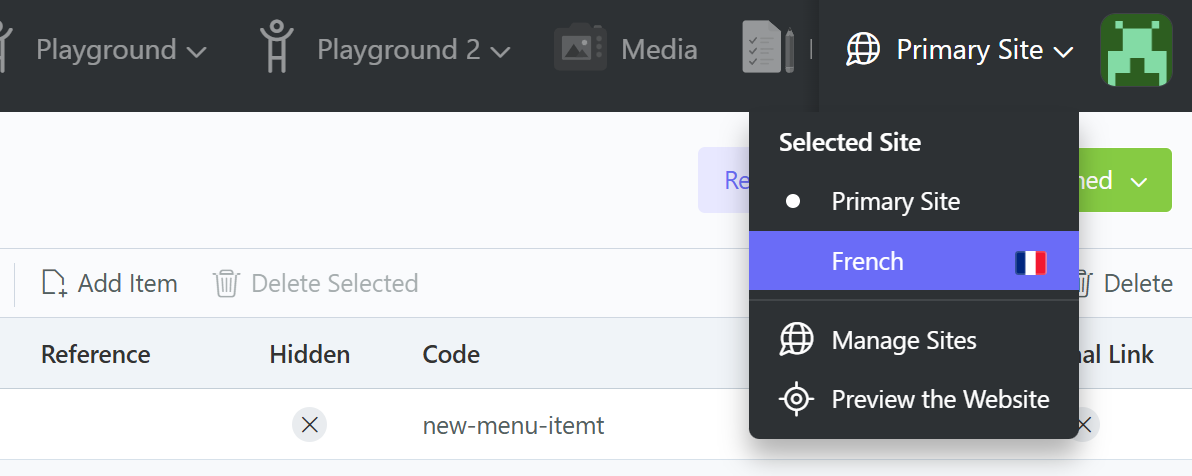This screenshot has width=1192, height=476.
Task: Click the globe icon beside Primary Site
Action: point(863,49)
